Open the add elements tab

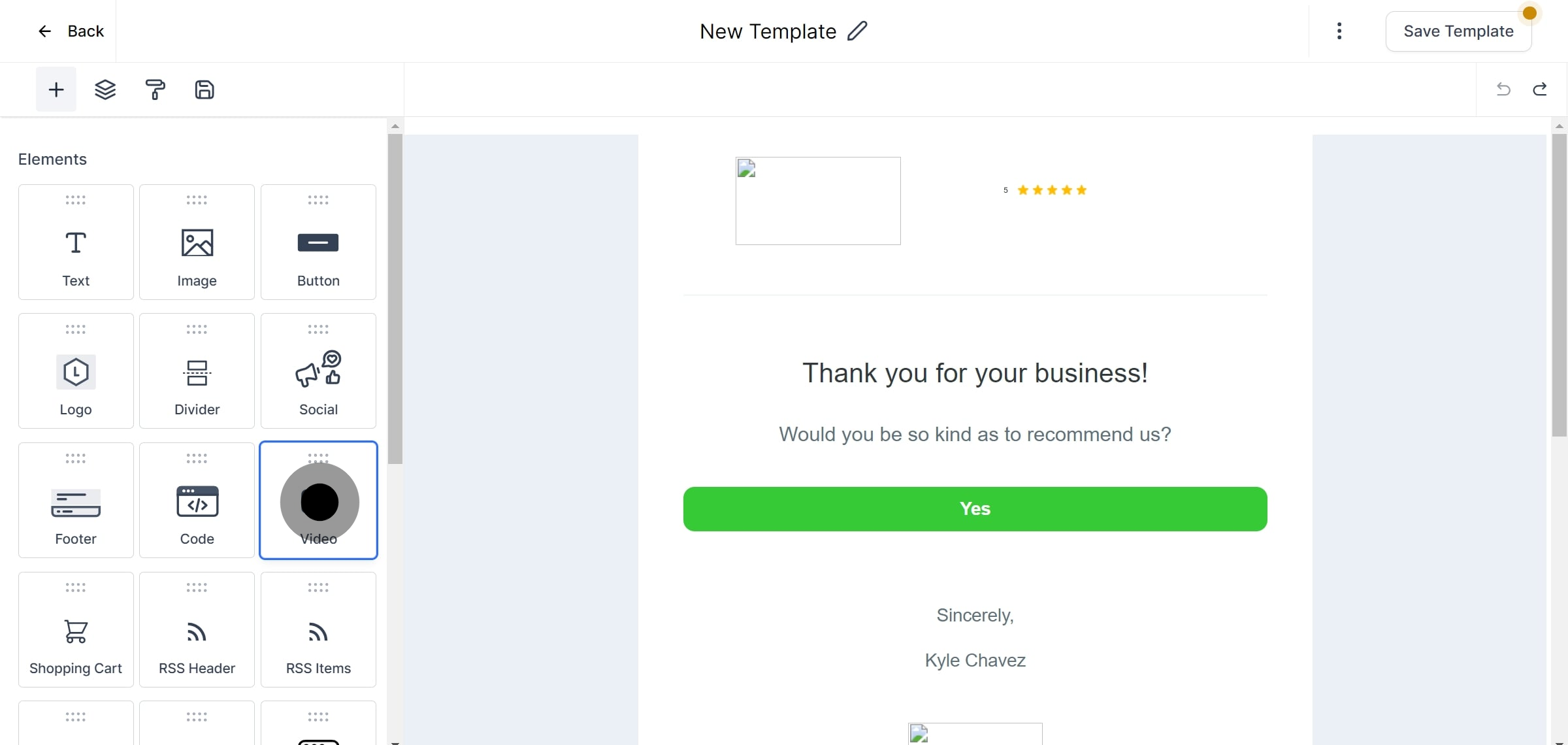coord(56,90)
